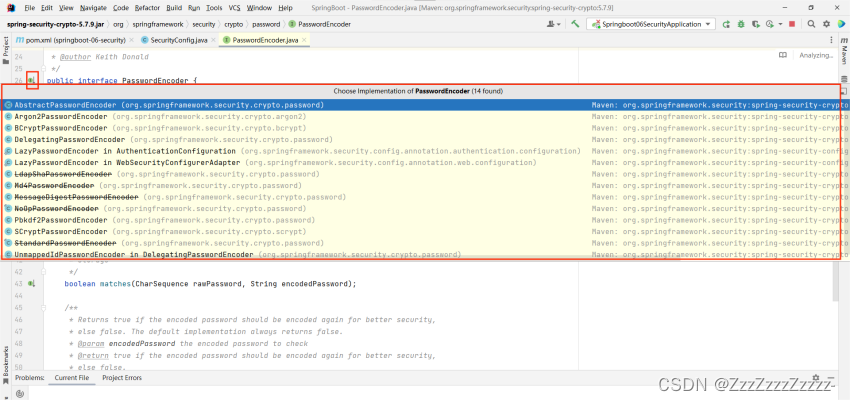851x401 pixels.
Task: Open the Window menu
Action: pyautogui.click(x=259, y=8)
